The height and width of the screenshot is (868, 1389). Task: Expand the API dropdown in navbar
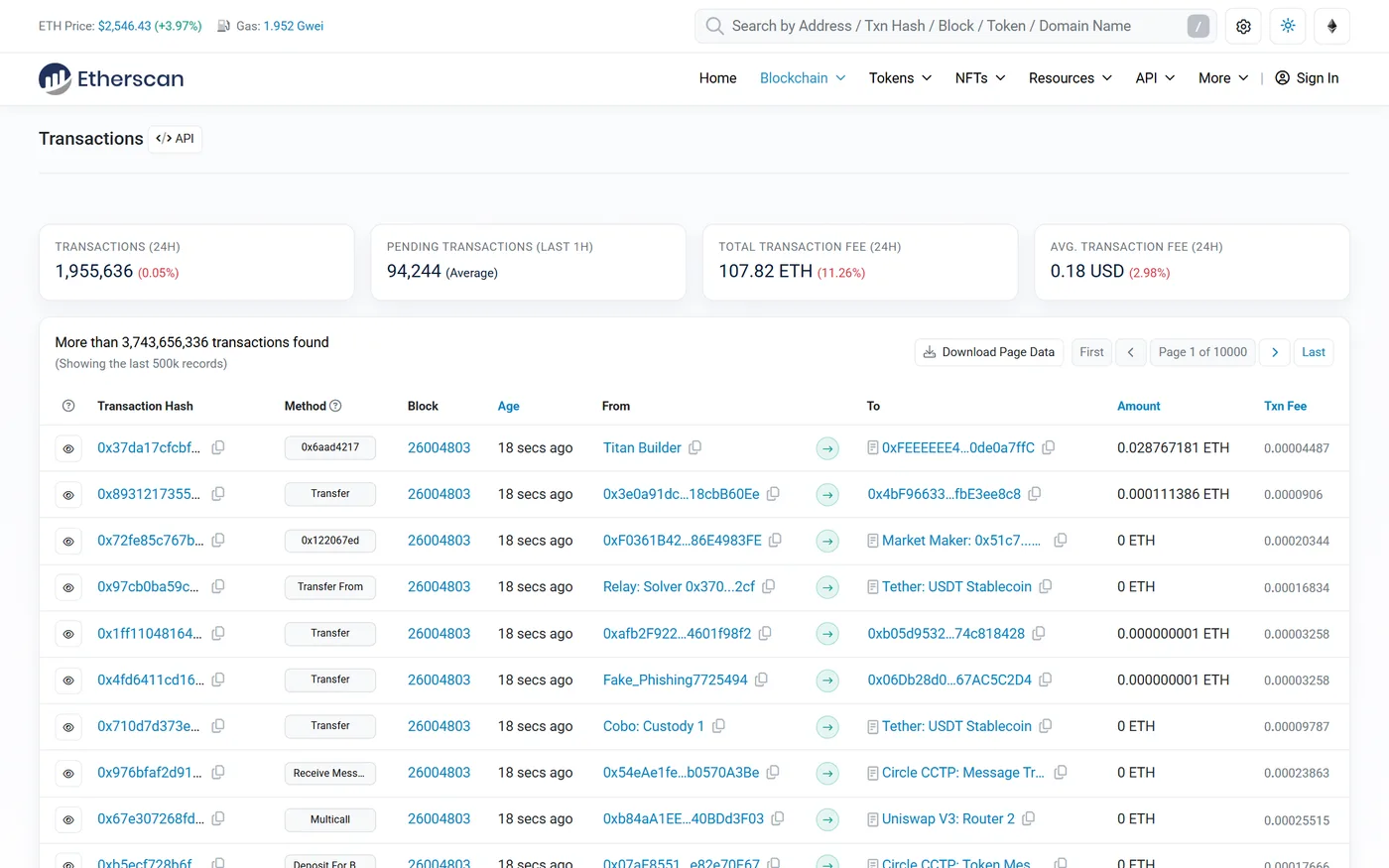(x=1155, y=78)
